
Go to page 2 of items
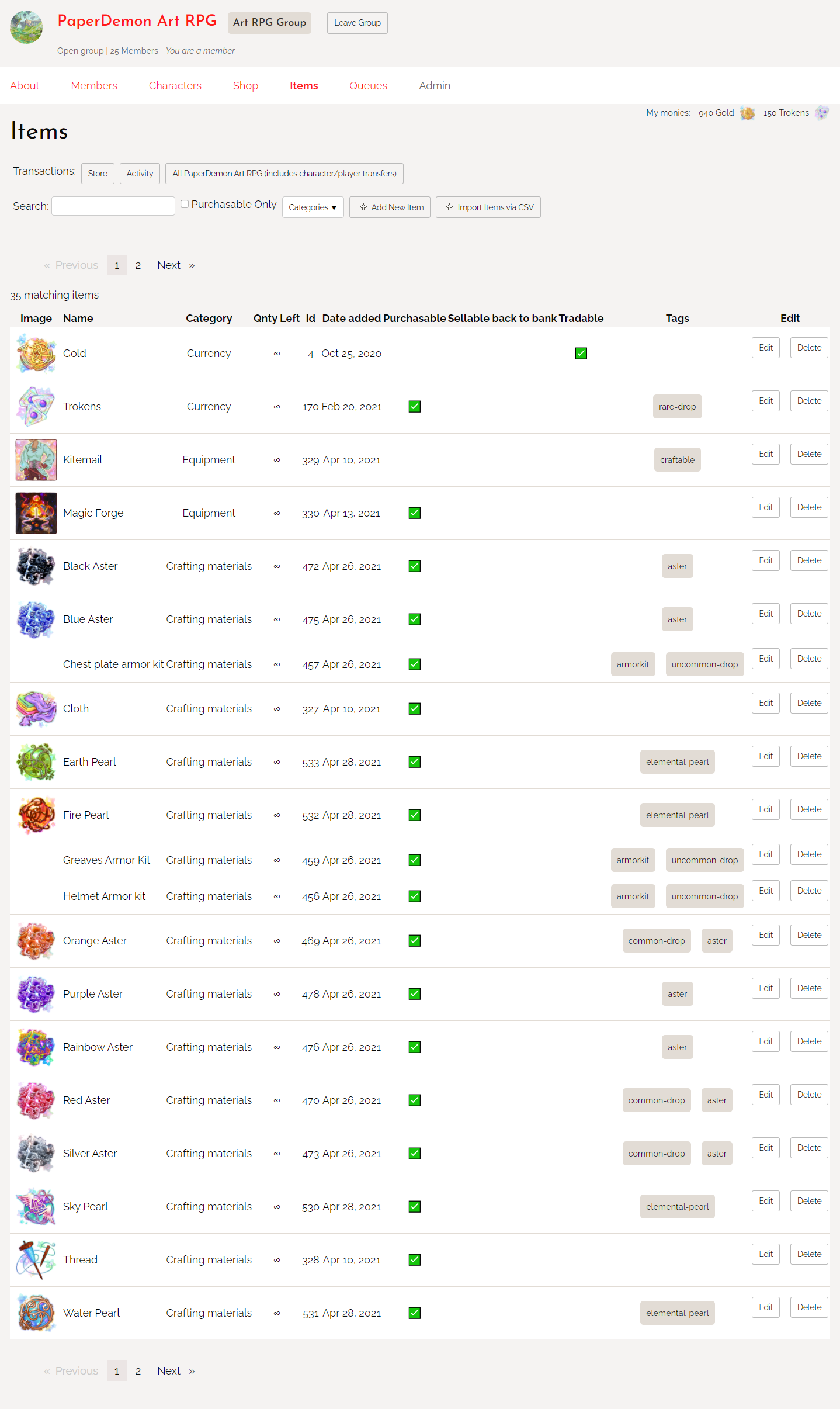click(x=138, y=265)
